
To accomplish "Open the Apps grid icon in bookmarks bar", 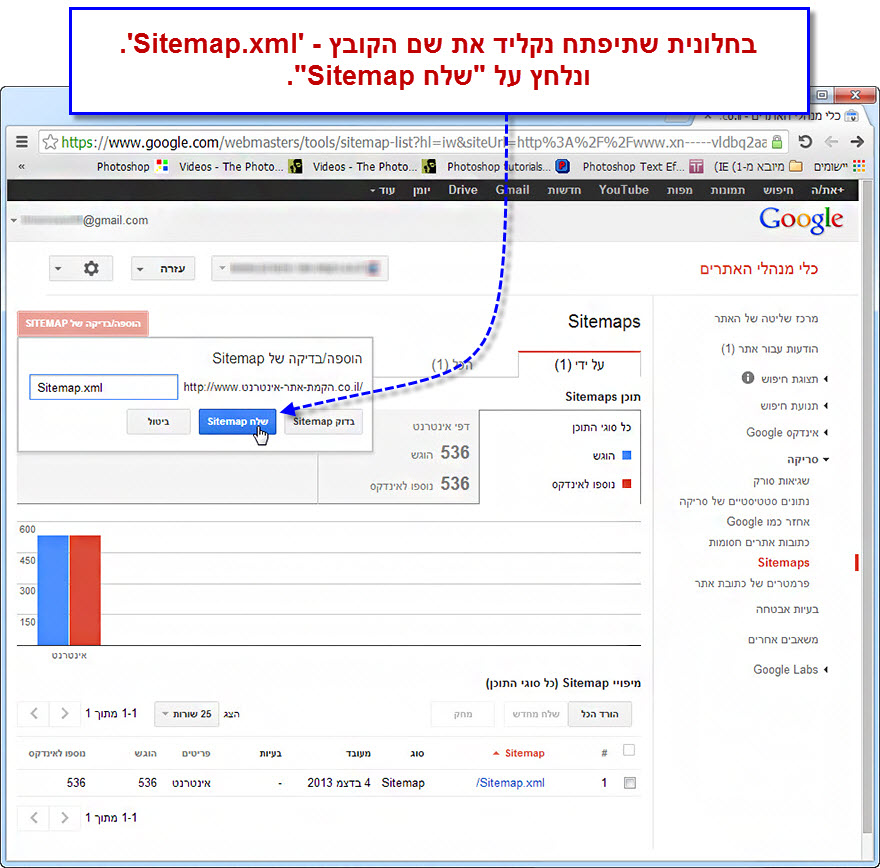I will click(859, 166).
